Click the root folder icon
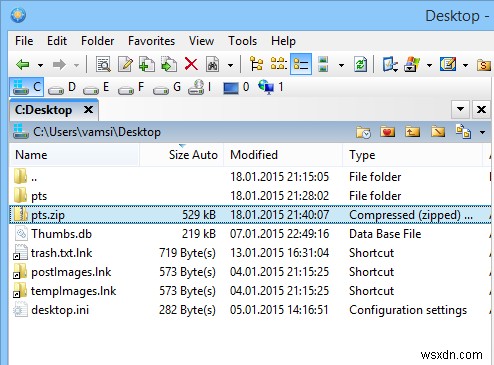The width and height of the screenshot is (494, 365). click(x=438, y=132)
